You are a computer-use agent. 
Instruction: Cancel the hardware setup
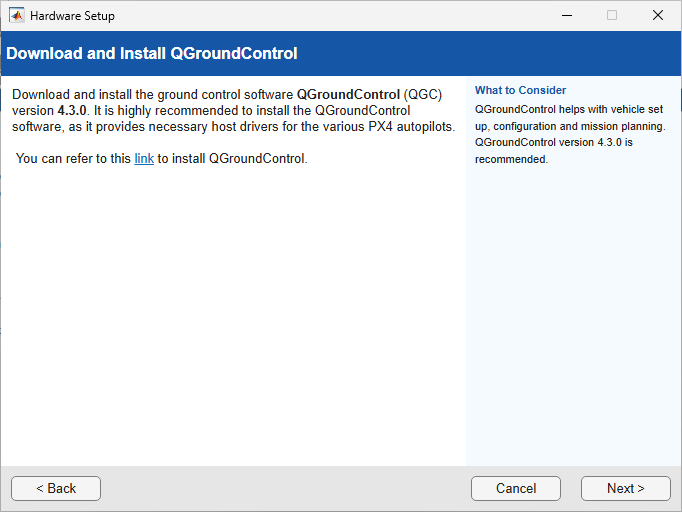[516, 488]
